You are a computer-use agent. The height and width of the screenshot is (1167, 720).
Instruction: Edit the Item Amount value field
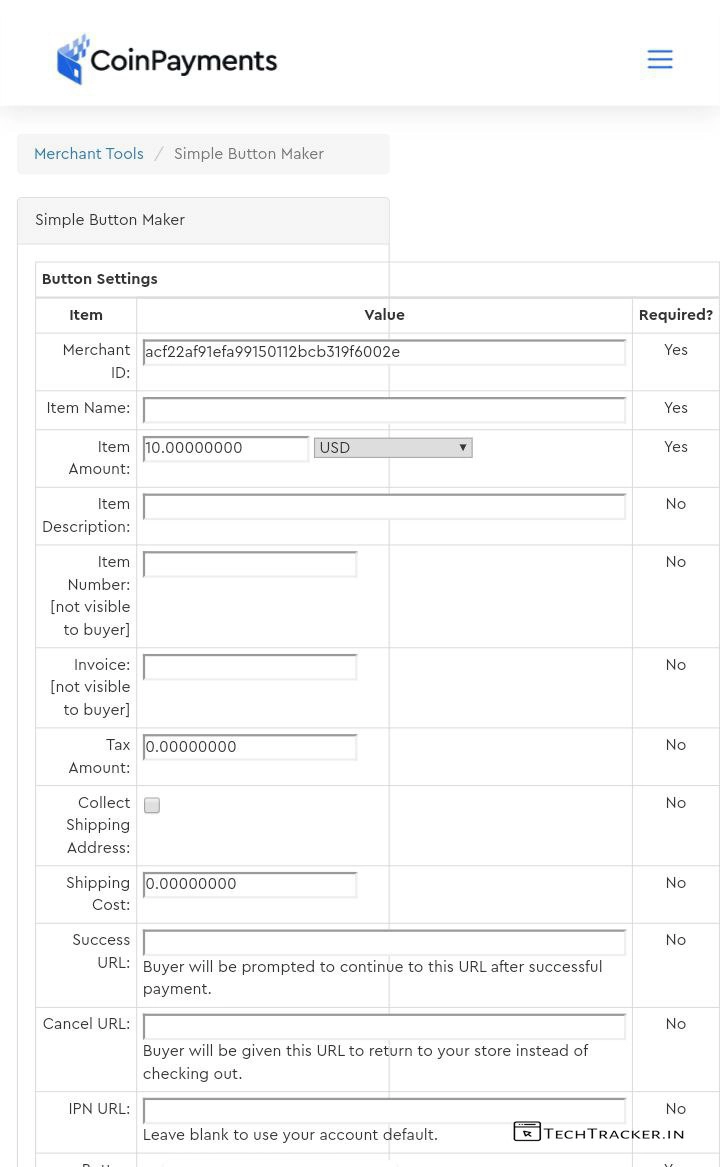pyautogui.click(x=226, y=448)
